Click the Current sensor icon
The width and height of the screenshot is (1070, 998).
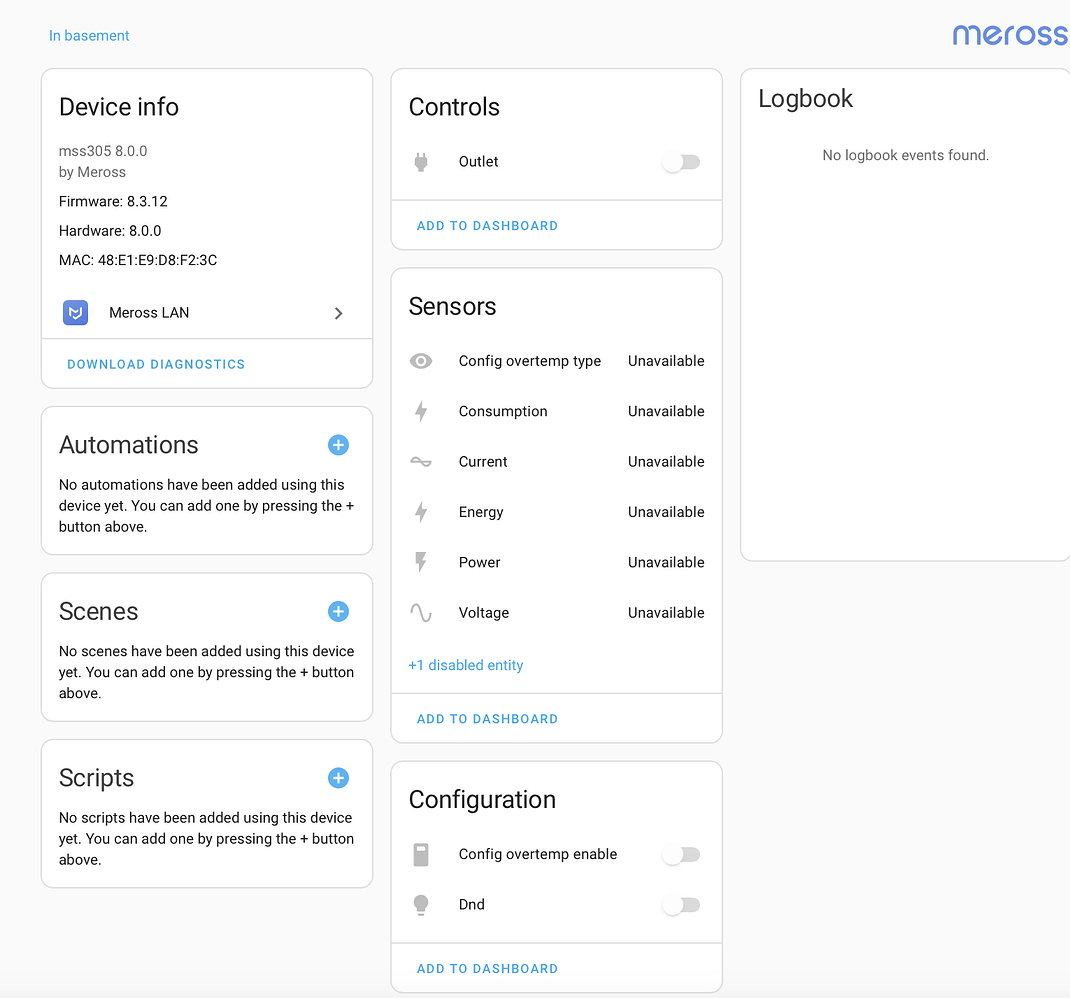421,461
